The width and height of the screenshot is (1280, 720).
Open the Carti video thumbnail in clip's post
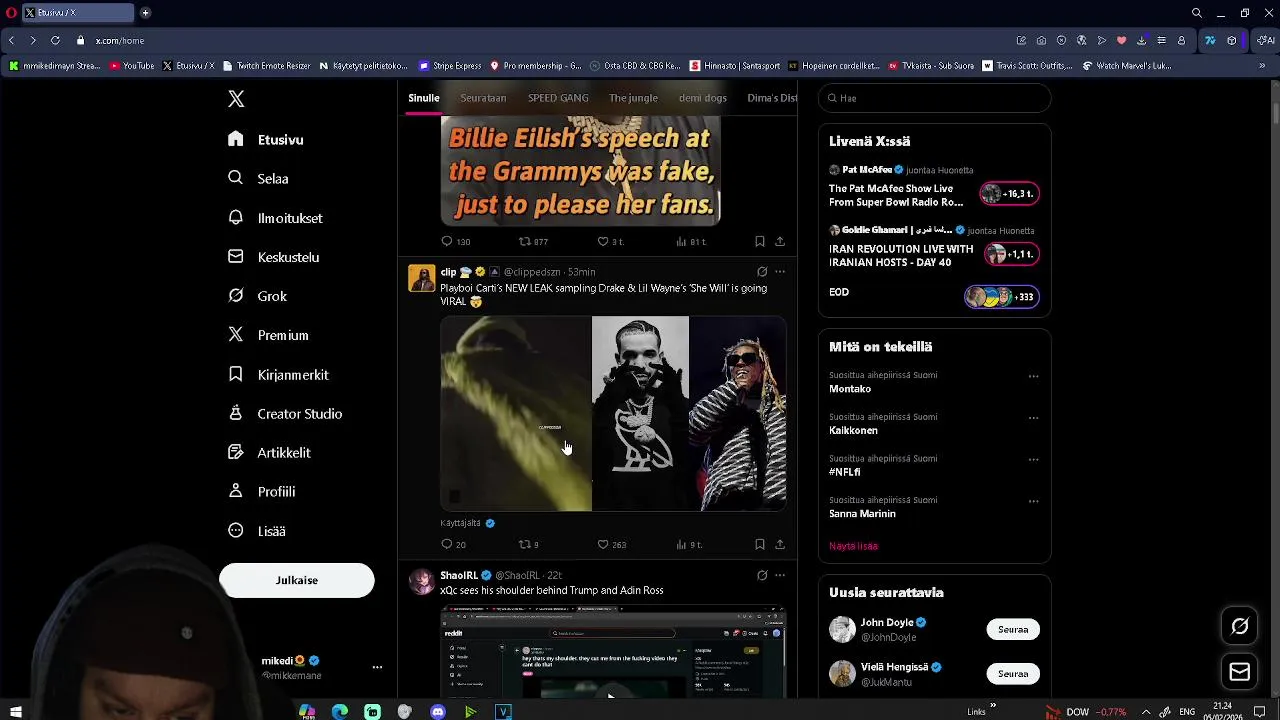pyautogui.click(x=516, y=414)
